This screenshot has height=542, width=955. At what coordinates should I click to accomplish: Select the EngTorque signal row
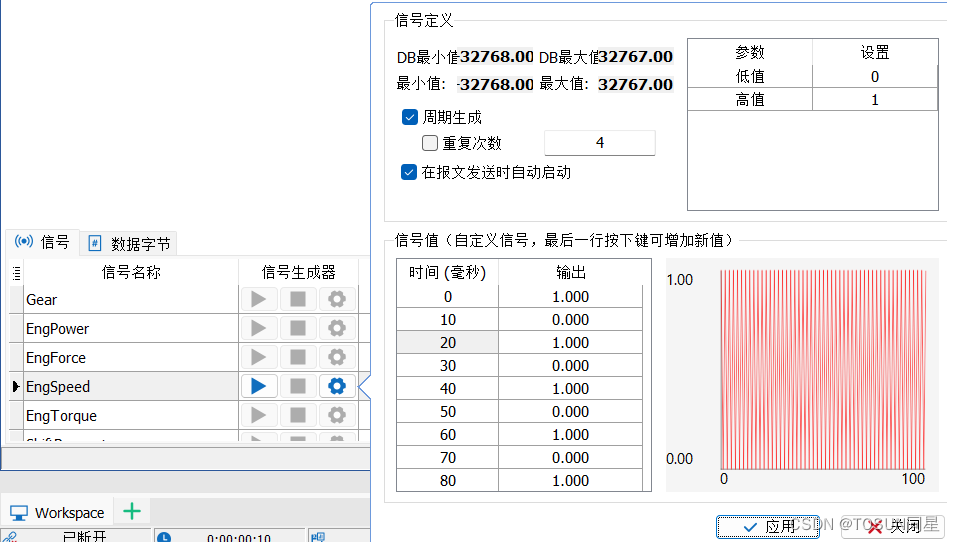point(130,416)
